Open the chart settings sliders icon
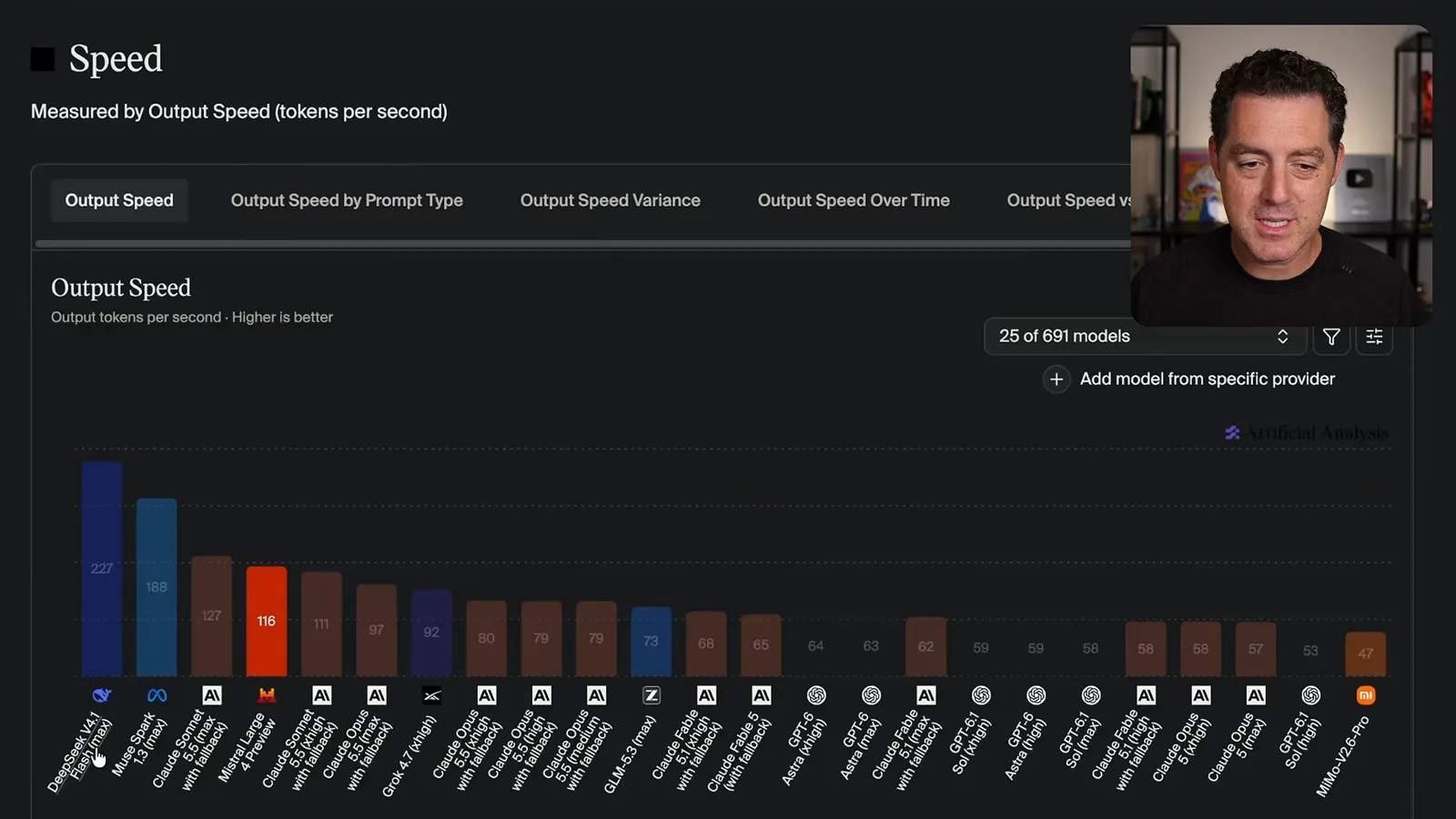The height and width of the screenshot is (819, 1456). pos(1374,337)
